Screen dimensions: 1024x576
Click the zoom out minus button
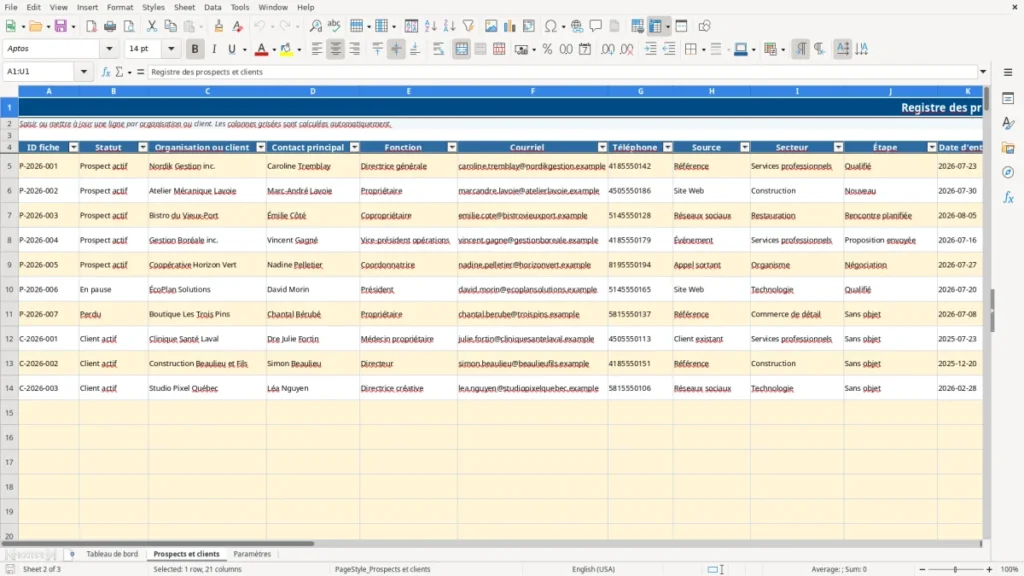pyautogui.click(x=922, y=569)
